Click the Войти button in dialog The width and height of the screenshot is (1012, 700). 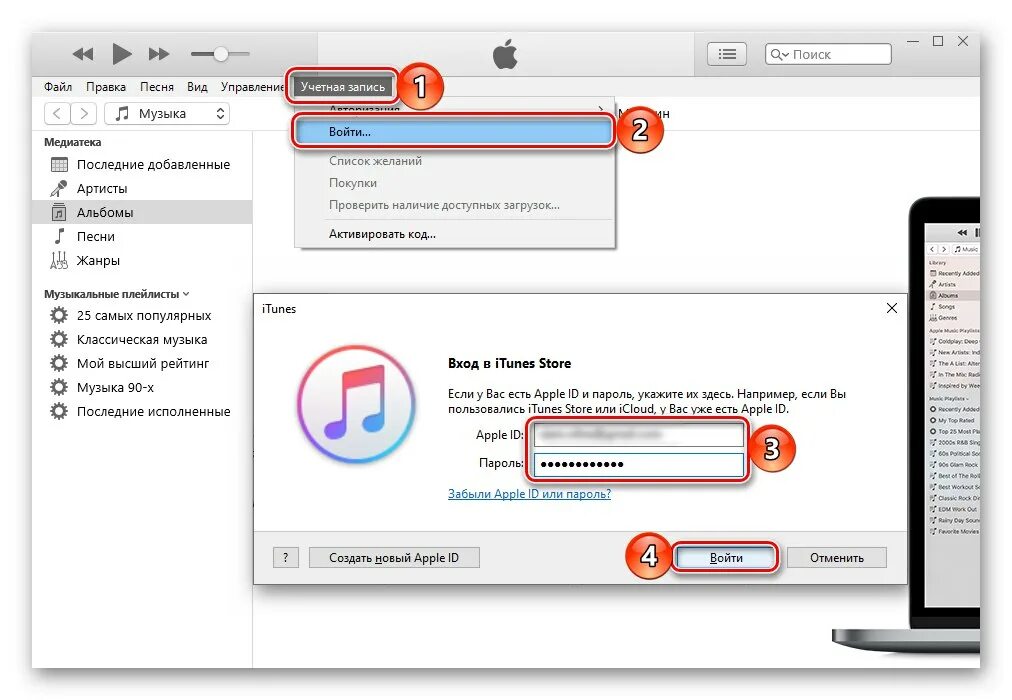[x=725, y=557]
